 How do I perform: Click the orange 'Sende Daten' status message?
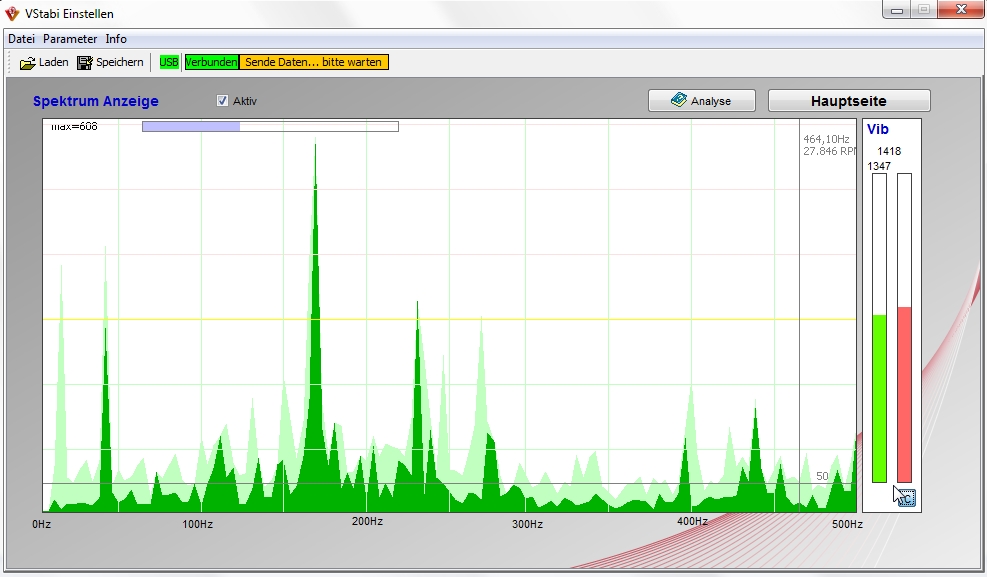pos(313,62)
